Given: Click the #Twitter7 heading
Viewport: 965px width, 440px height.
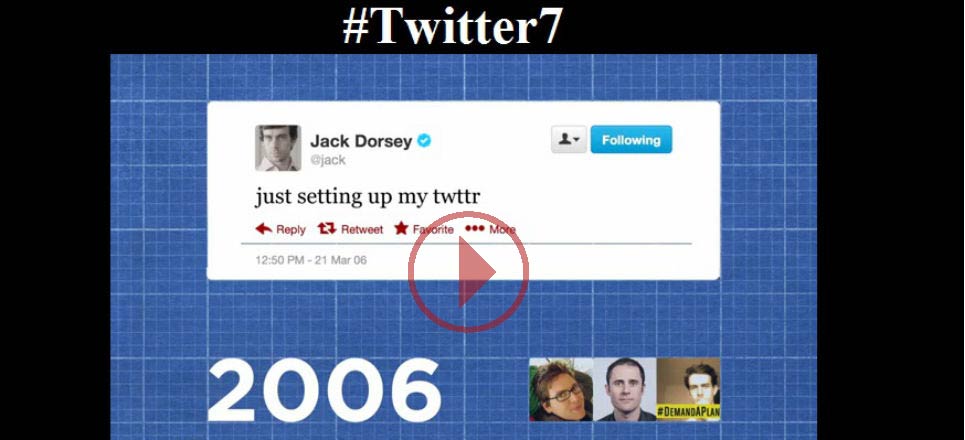Looking at the screenshot, I should 452,26.
